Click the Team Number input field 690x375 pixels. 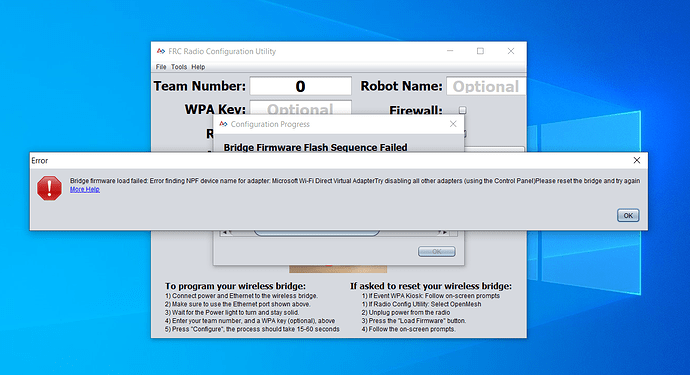click(x=301, y=86)
